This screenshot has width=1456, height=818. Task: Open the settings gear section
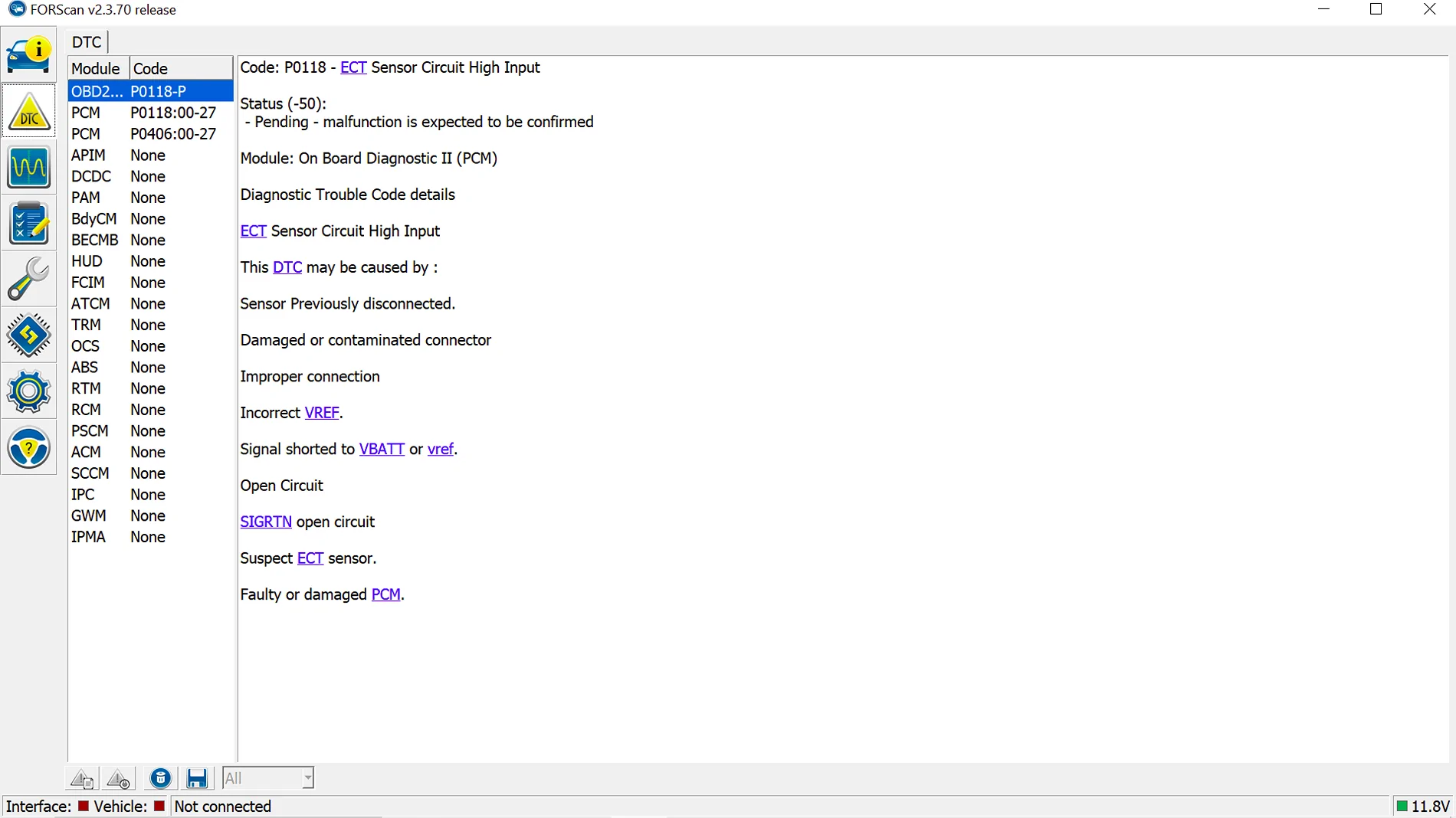coord(29,391)
